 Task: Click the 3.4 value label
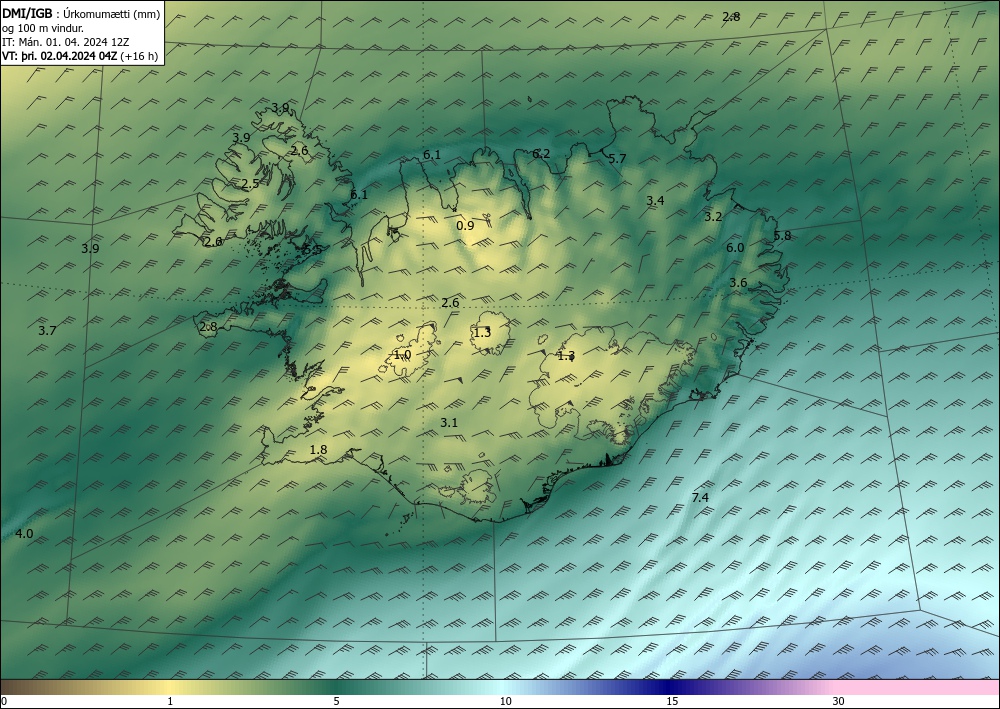655,201
